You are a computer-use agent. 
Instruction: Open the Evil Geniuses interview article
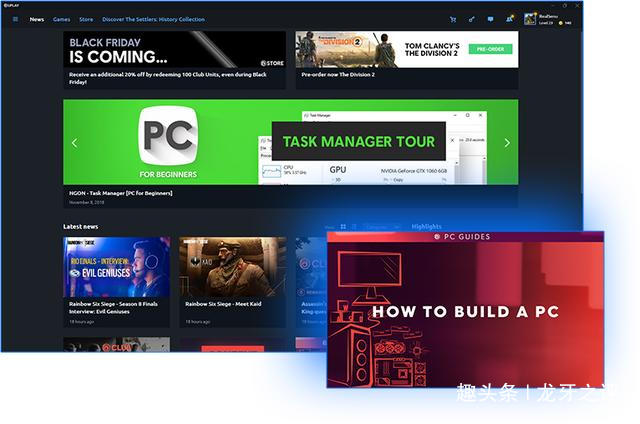[x=117, y=282]
